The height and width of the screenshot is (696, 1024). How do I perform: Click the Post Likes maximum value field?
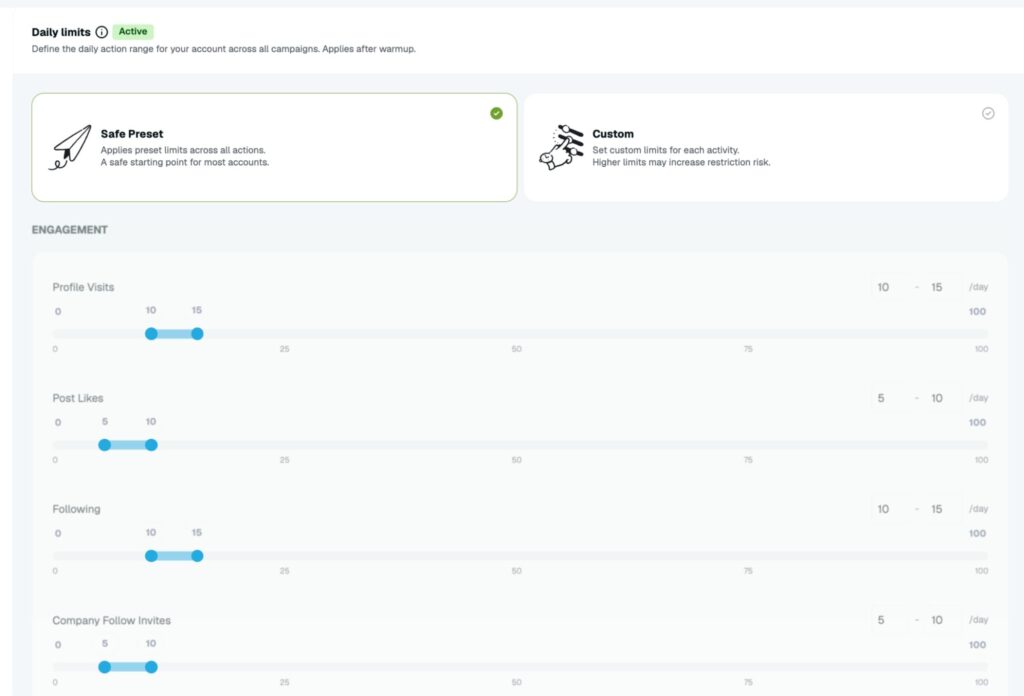(943, 398)
